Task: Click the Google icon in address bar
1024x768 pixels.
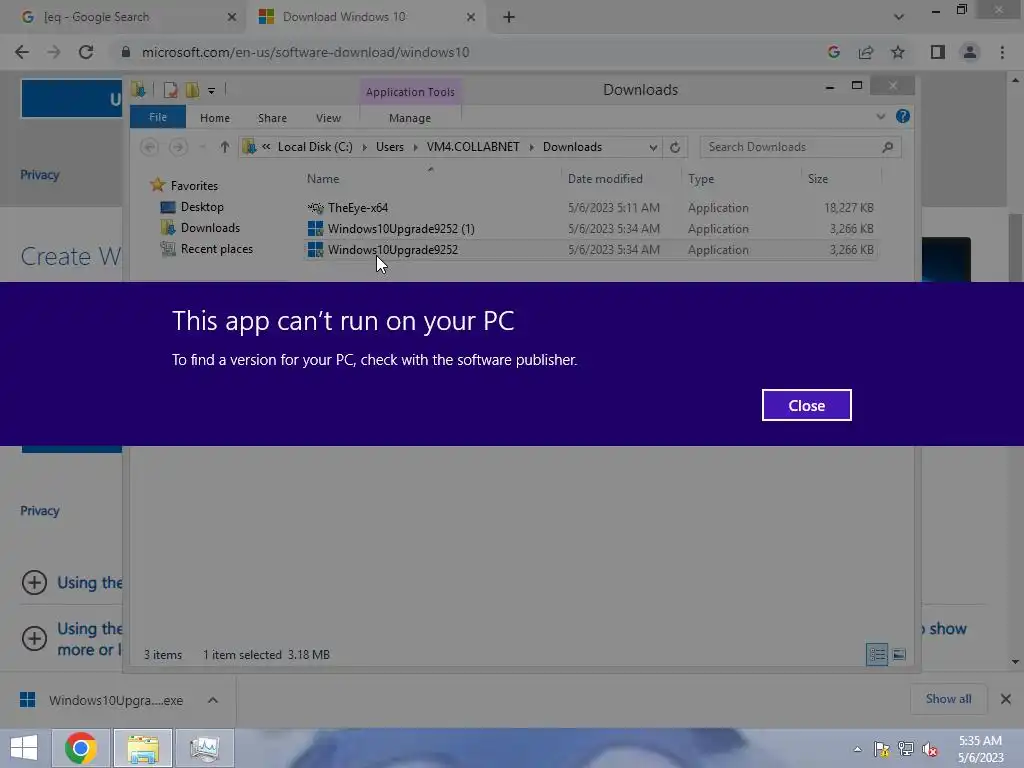Action: (x=833, y=52)
